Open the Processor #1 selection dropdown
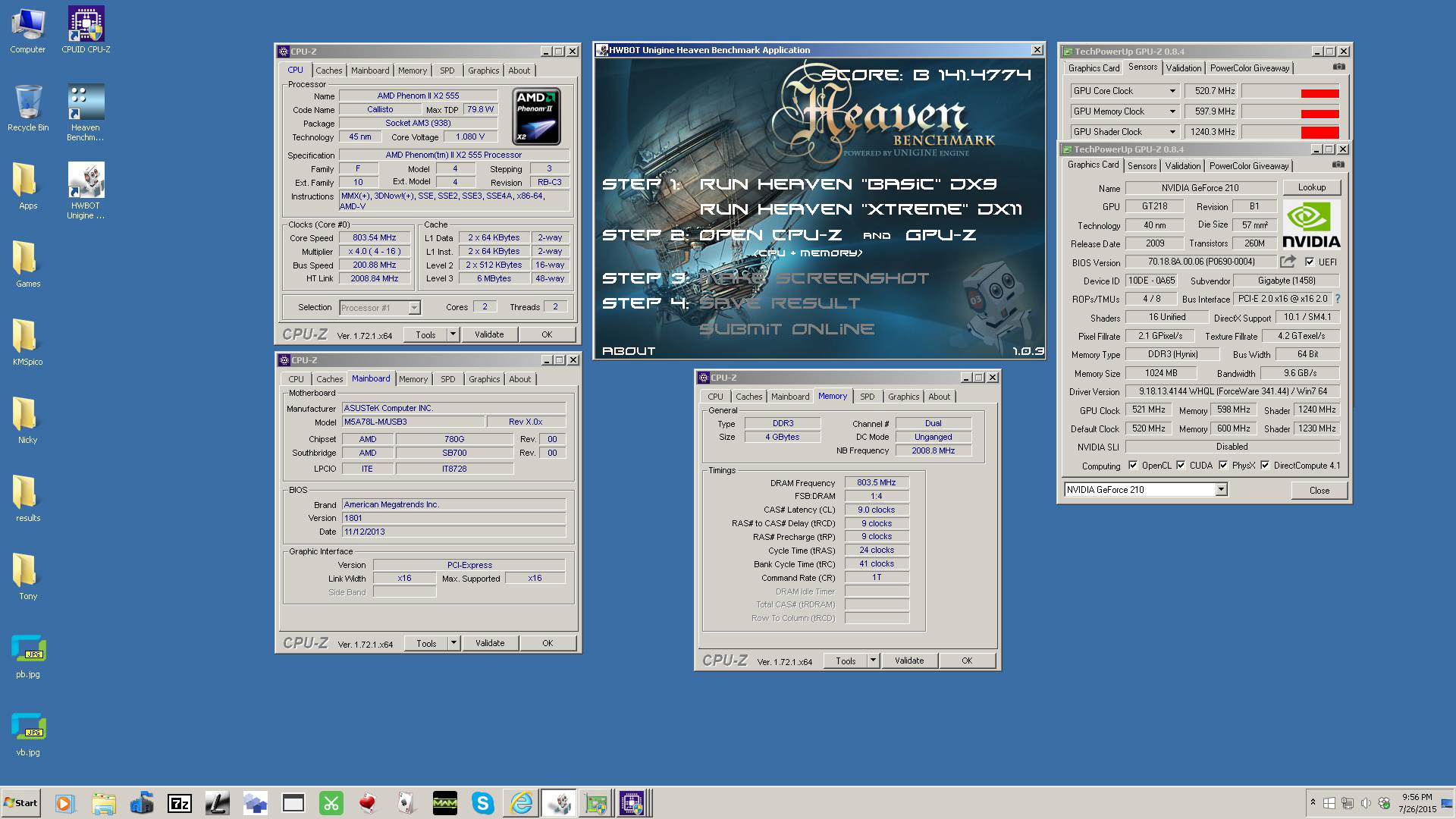 (x=414, y=308)
